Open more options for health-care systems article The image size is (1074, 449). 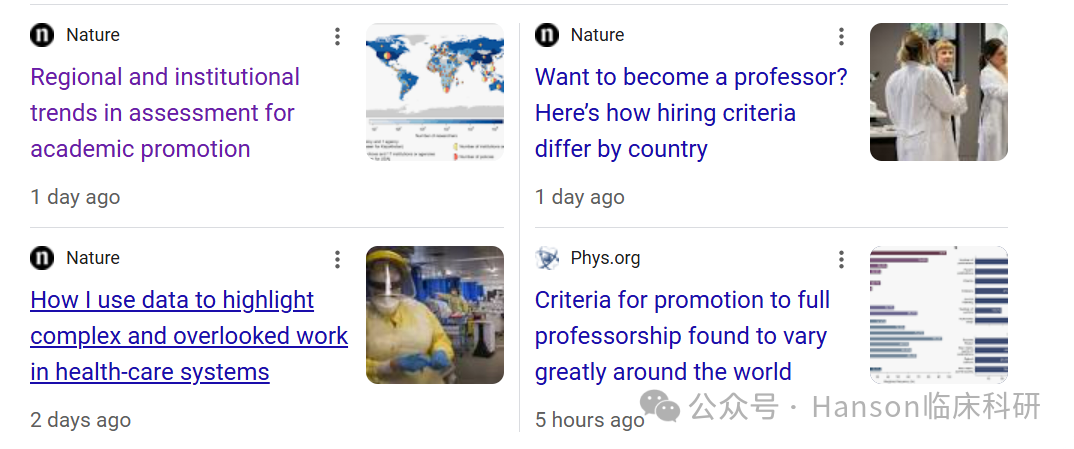tap(337, 259)
